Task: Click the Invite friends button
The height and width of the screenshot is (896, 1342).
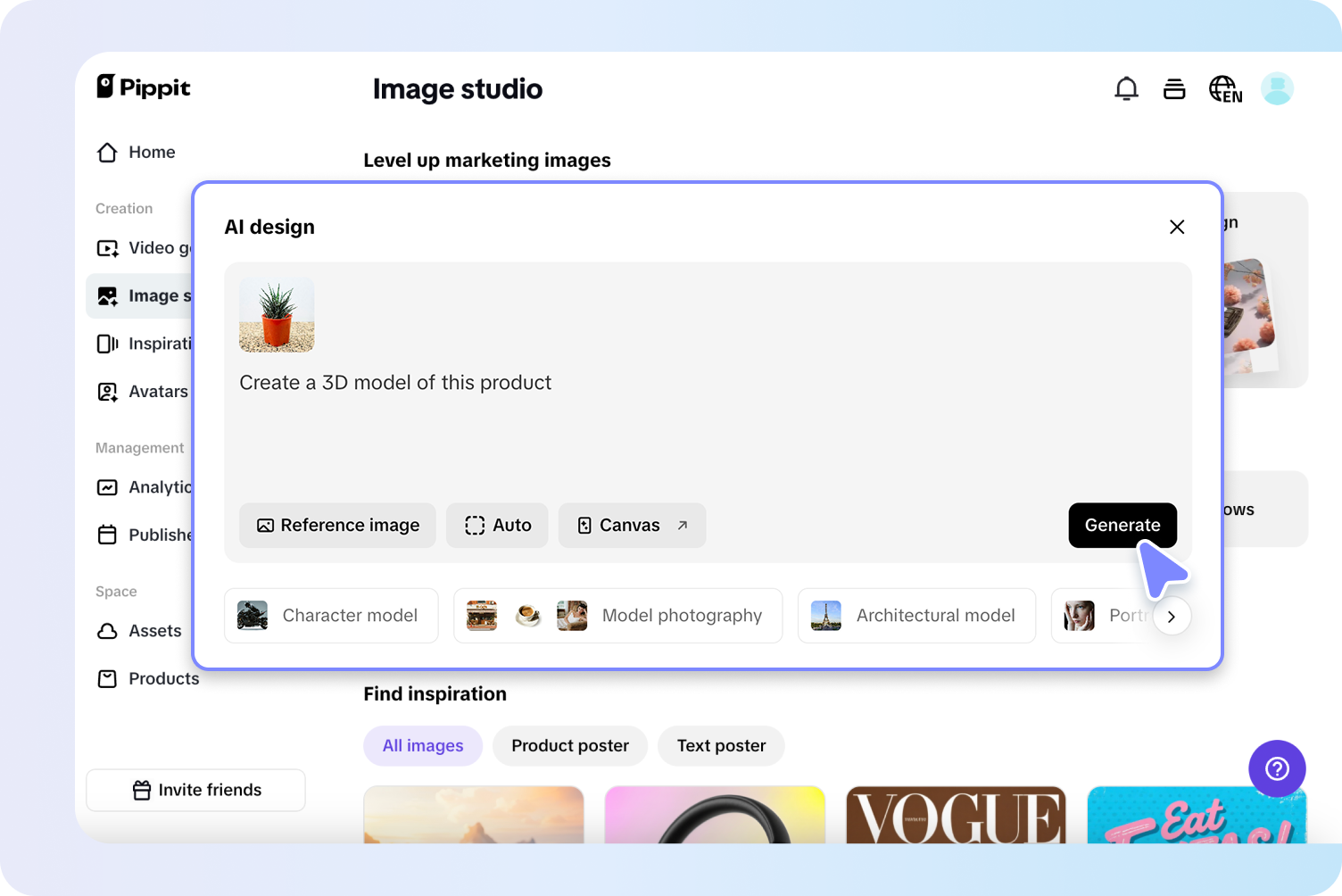Action: click(x=195, y=790)
